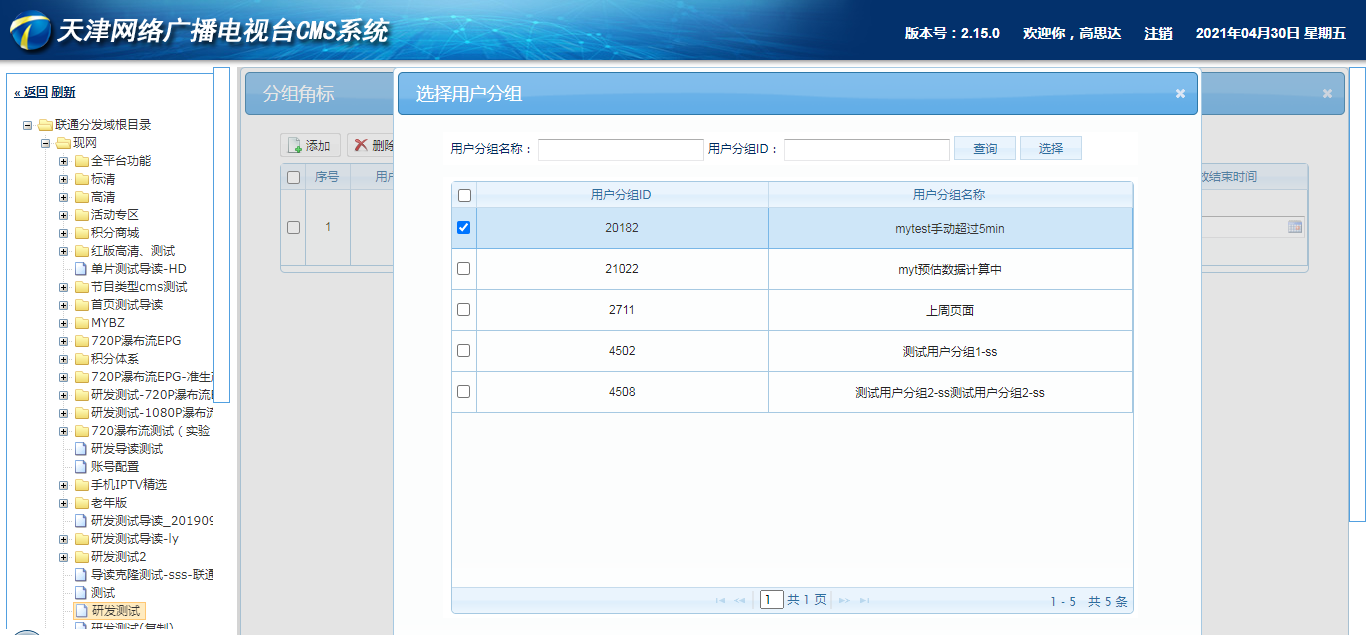Click the cell 上周页面
The height and width of the screenshot is (635, 1366).
pos(950,310)
